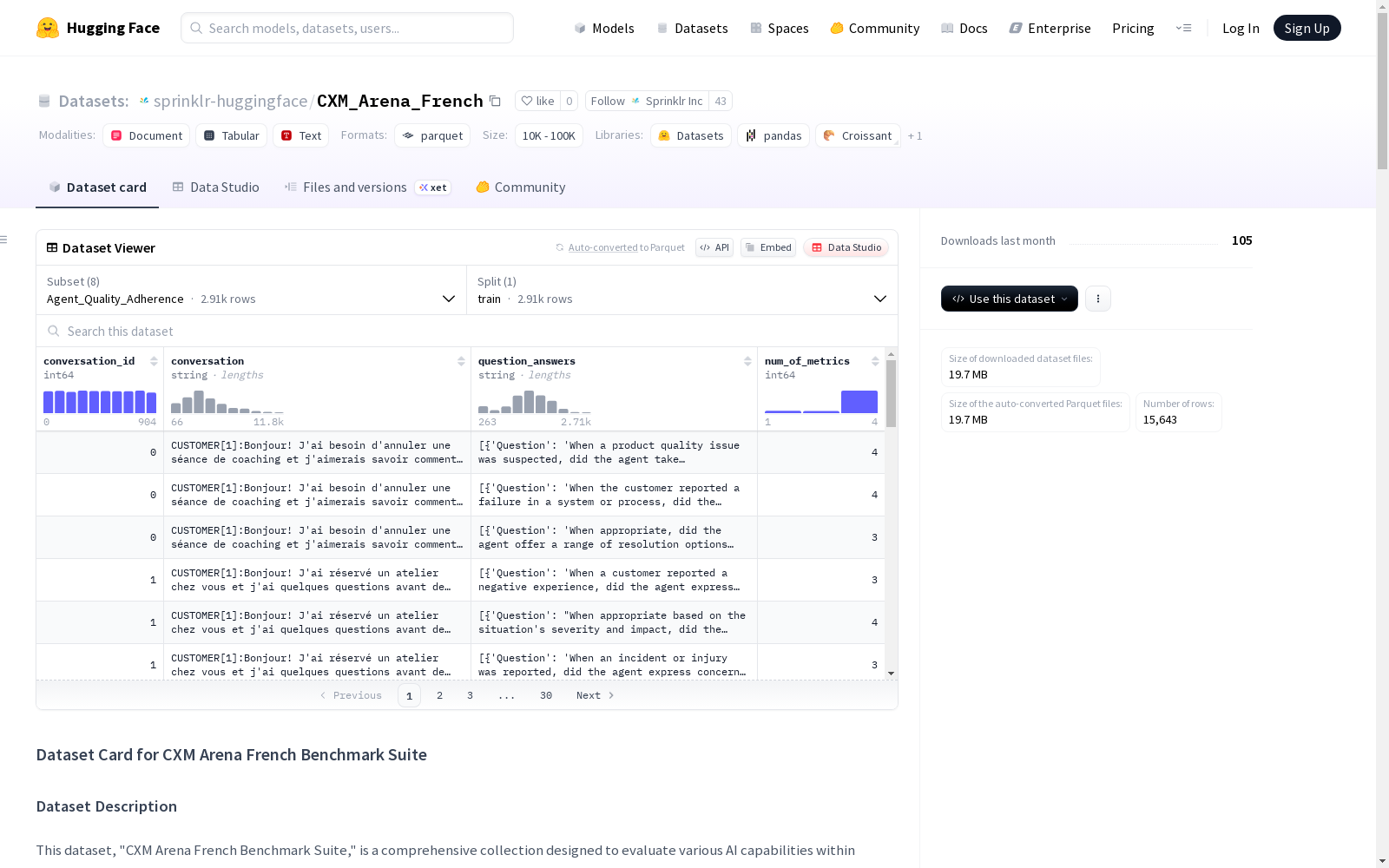1389x868 pixels.
Task: Open Data Studio button in viewer header
Action: tap(846, 247)
